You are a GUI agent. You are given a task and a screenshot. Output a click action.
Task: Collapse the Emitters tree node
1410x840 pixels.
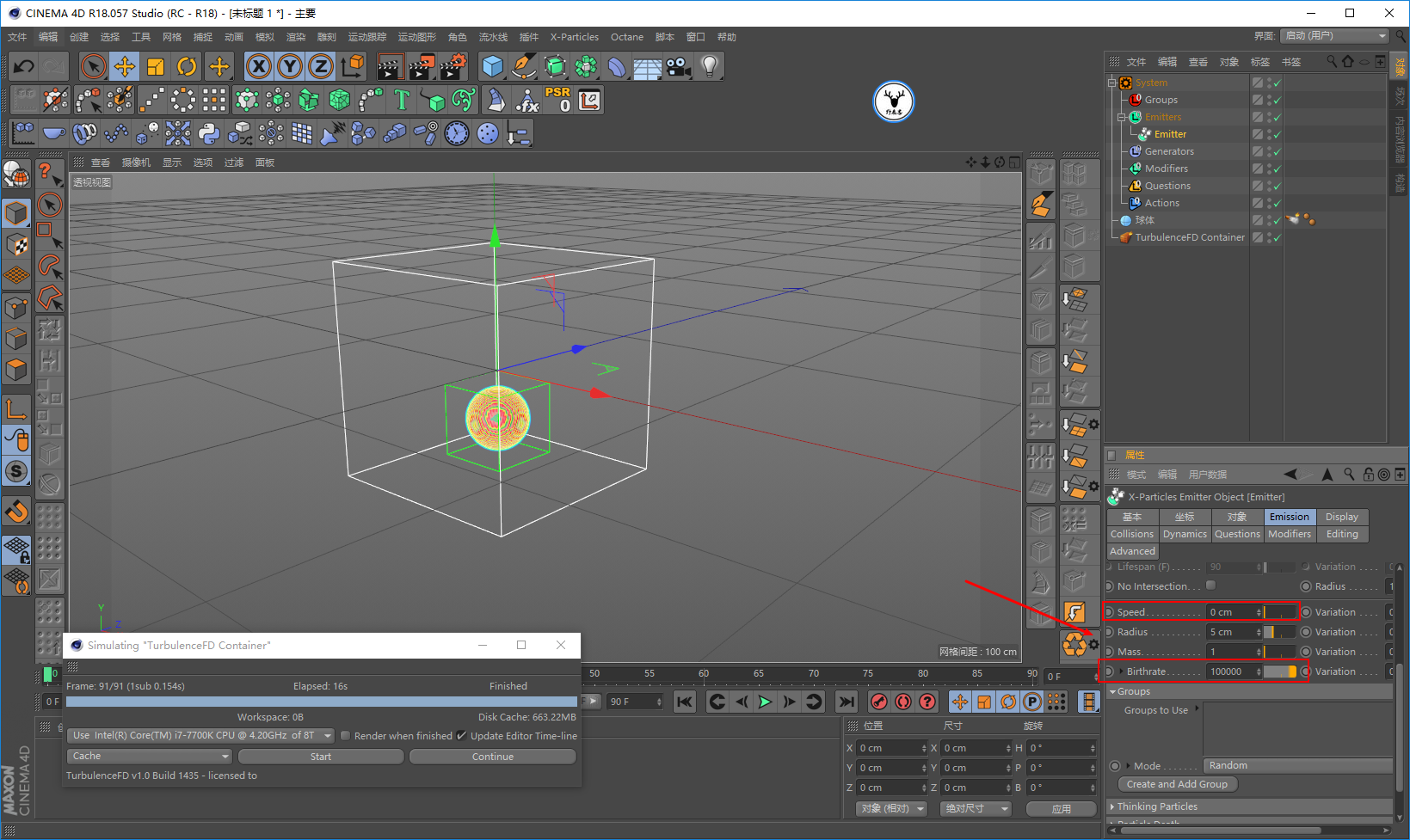1122,117
